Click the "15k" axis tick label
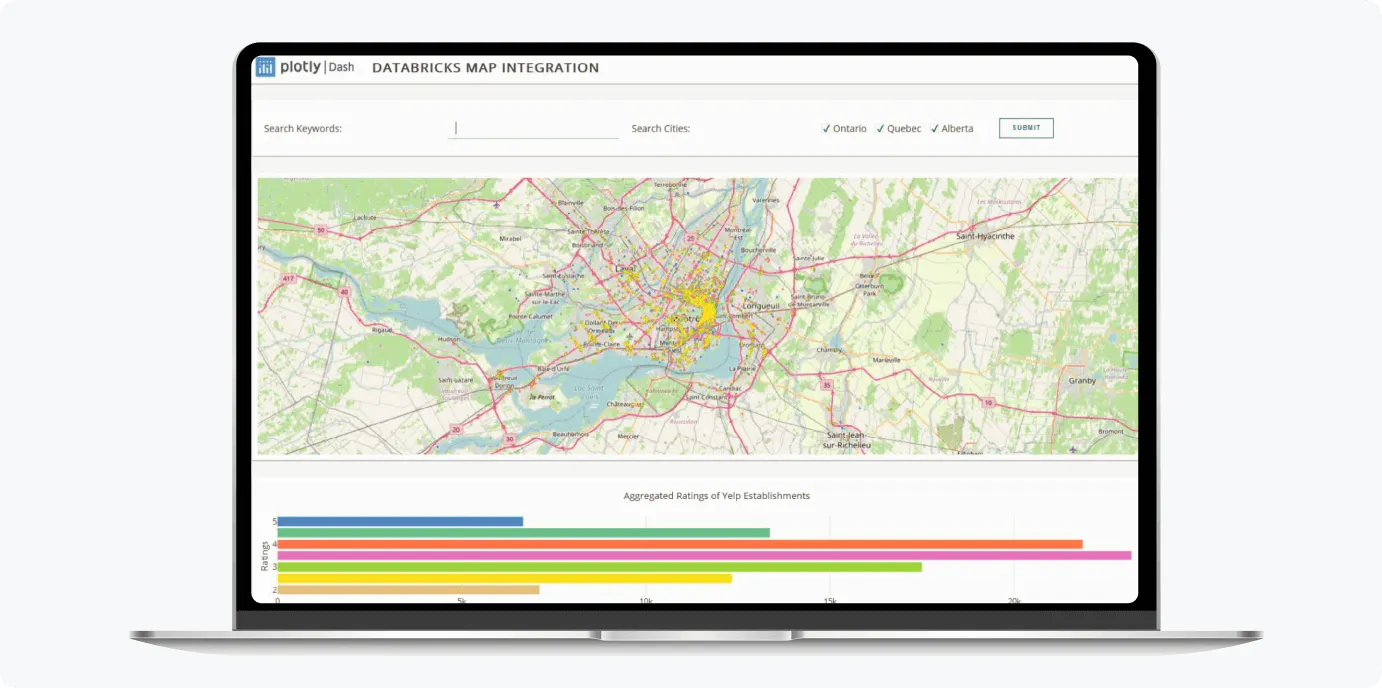Screen dimensions: 1382x688 (x=830, y=601)
